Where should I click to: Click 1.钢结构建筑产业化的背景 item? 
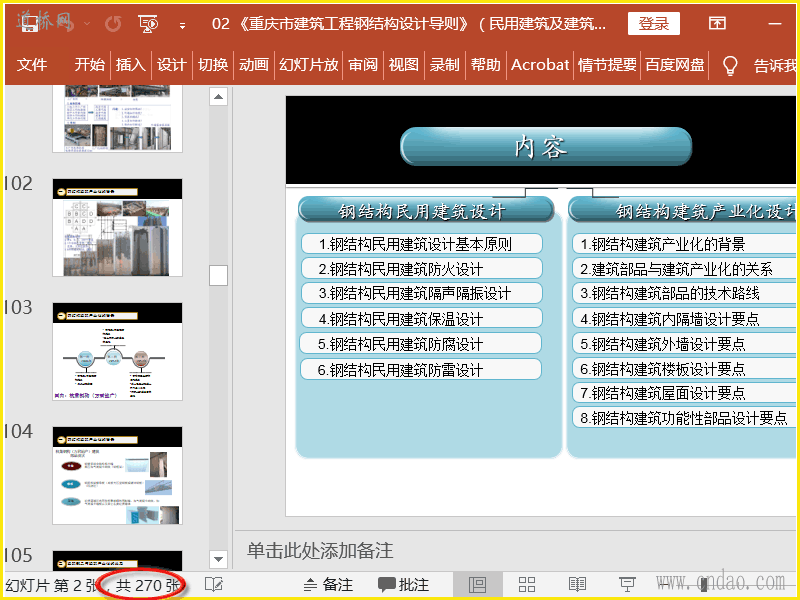click(x=685, y=244)
